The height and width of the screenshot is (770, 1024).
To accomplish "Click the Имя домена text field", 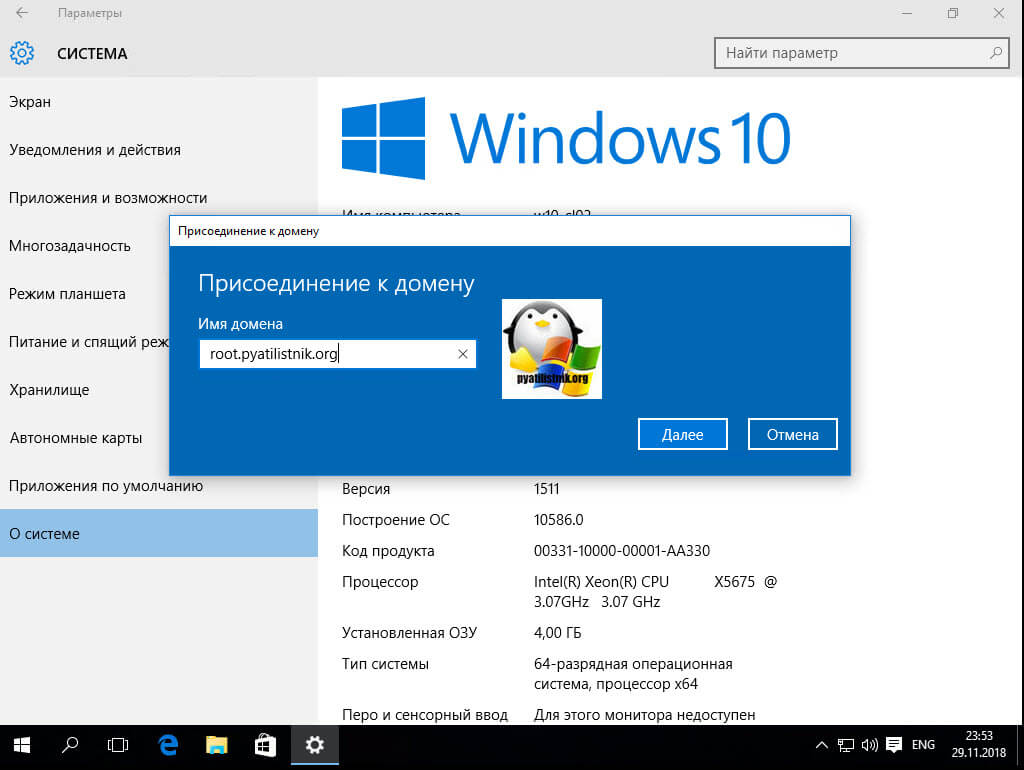I will [x=325, y=354].
